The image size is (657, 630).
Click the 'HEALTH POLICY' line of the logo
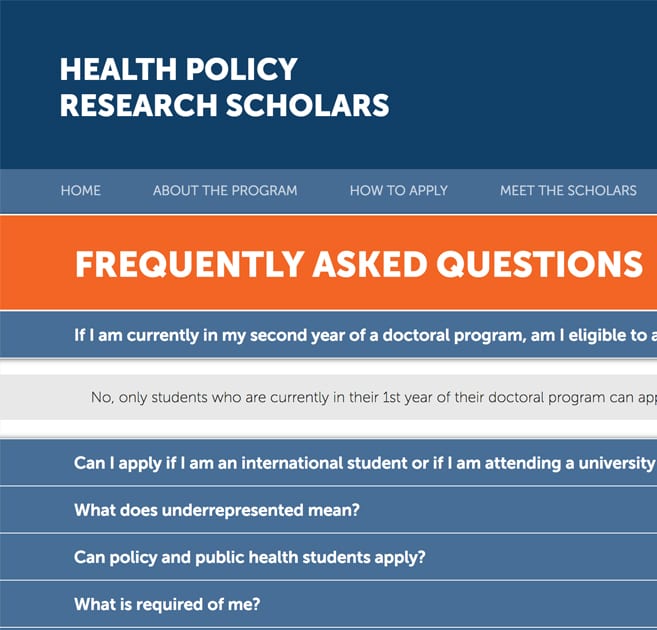coord(178,69)
